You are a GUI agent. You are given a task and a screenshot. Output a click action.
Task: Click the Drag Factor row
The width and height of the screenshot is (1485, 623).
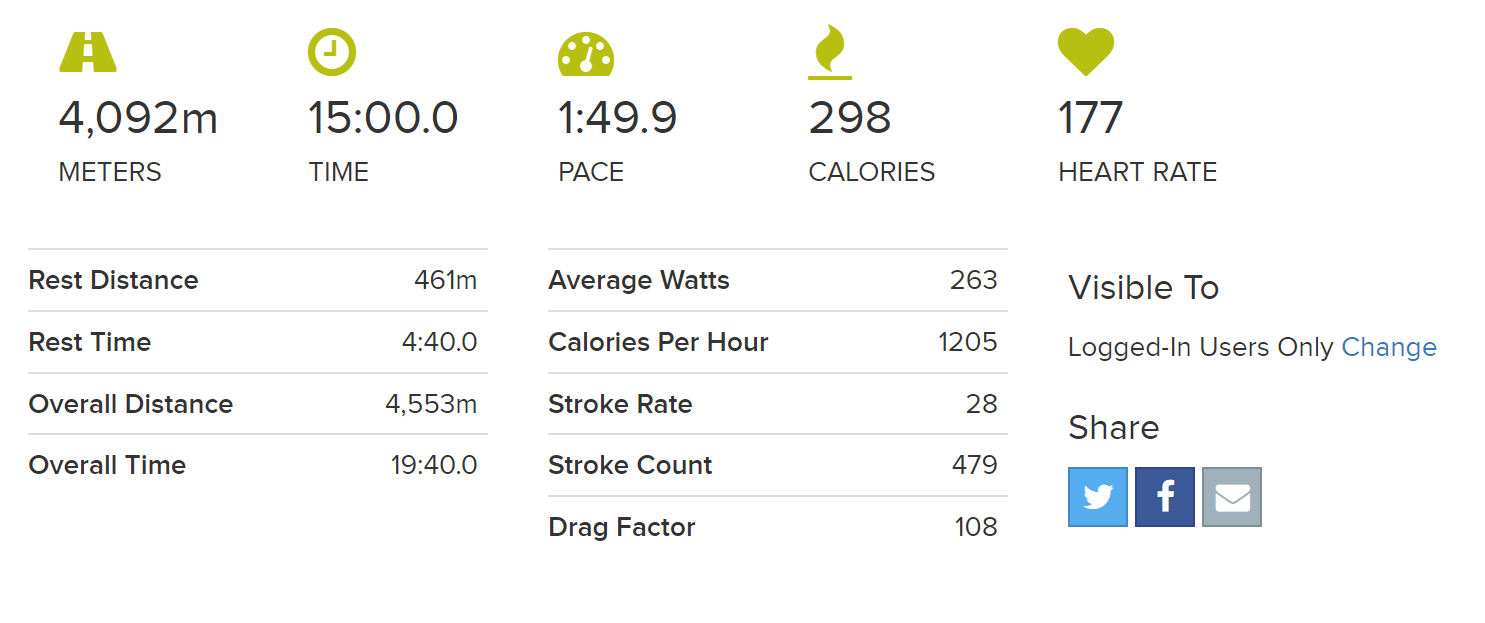[778, 527]
